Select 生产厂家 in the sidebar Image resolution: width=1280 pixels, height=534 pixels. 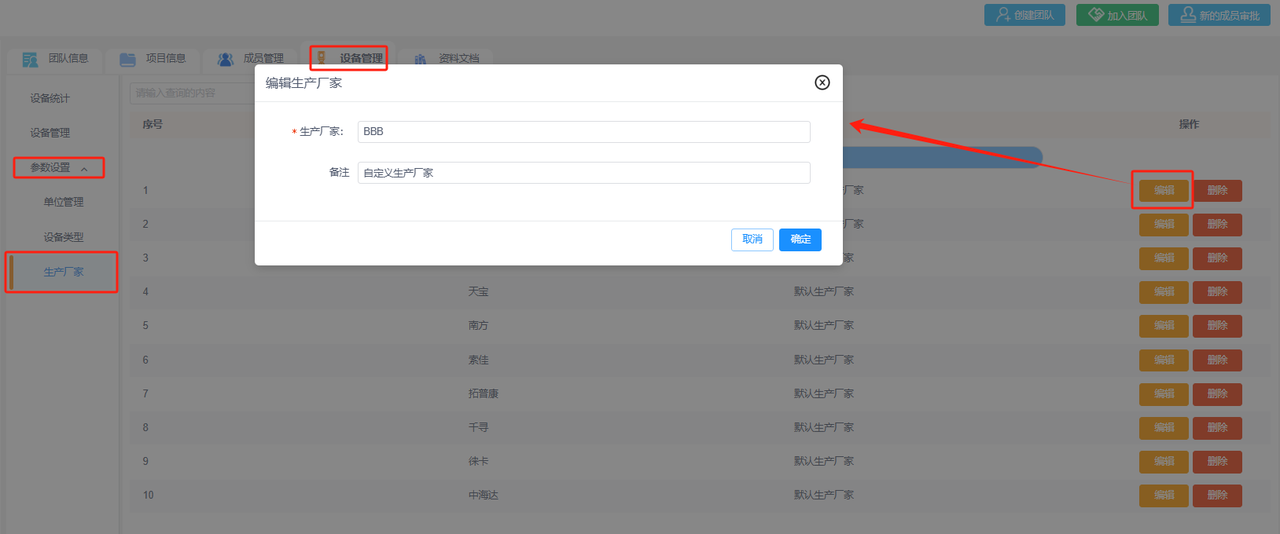63,272
